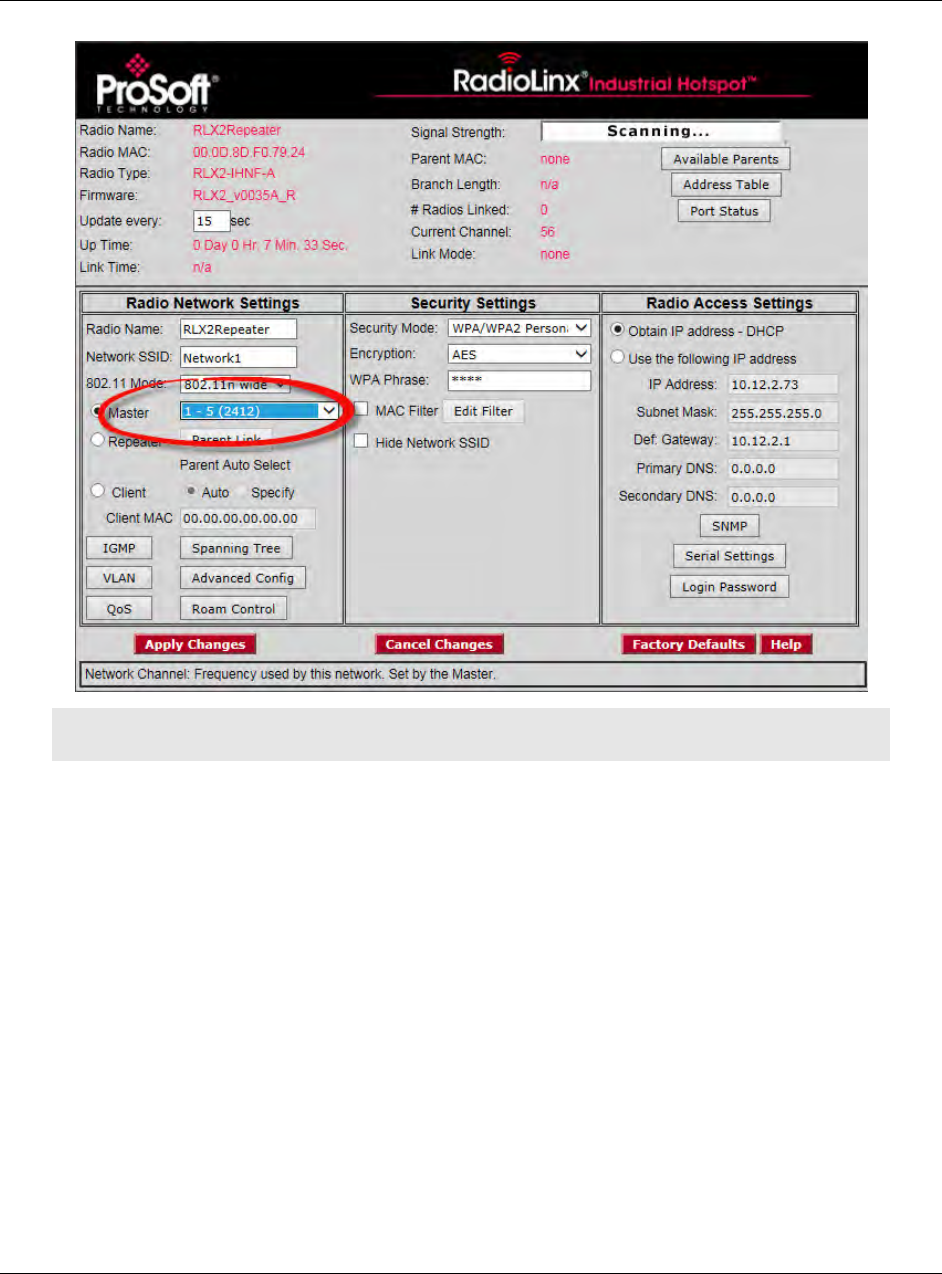942x1274 pixels.
Task: Click the firmware value RLX2_v0035A_R
Action: (x=245, y=195)
